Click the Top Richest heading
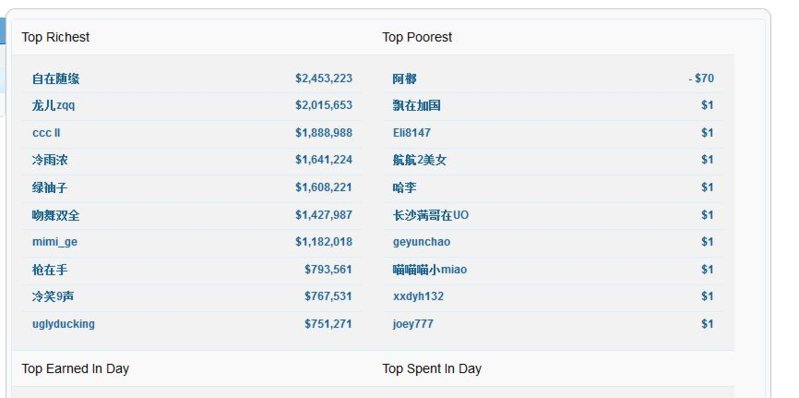 coord(56,37)
